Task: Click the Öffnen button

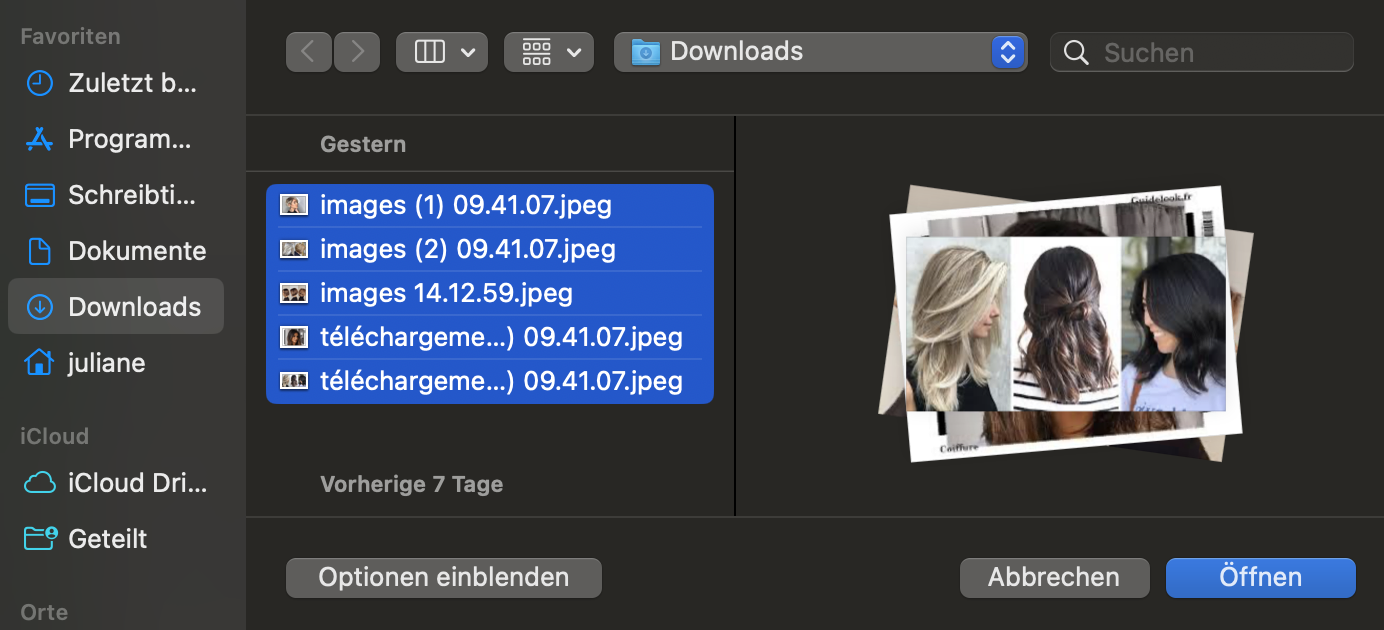Action: [1260, 577]
